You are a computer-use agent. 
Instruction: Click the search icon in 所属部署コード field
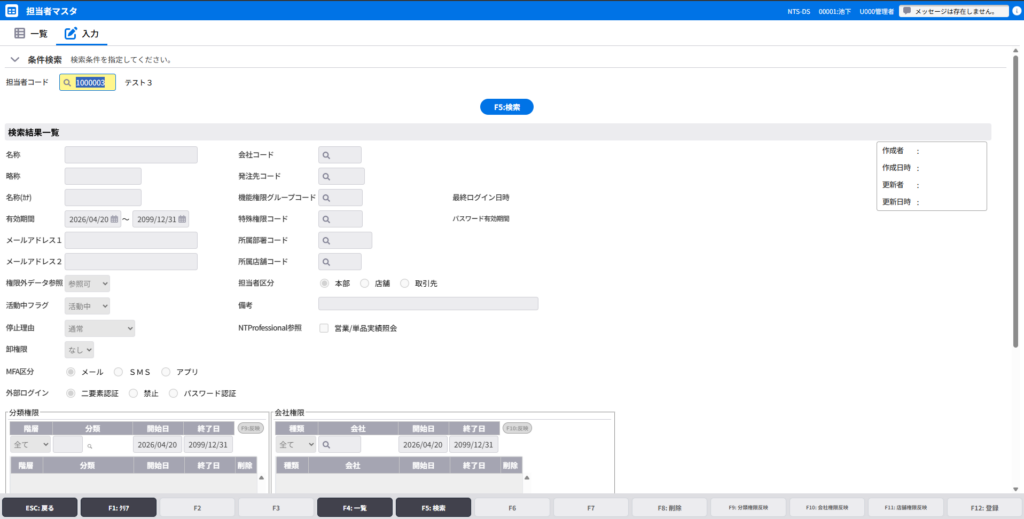click(x=326, y=241)
